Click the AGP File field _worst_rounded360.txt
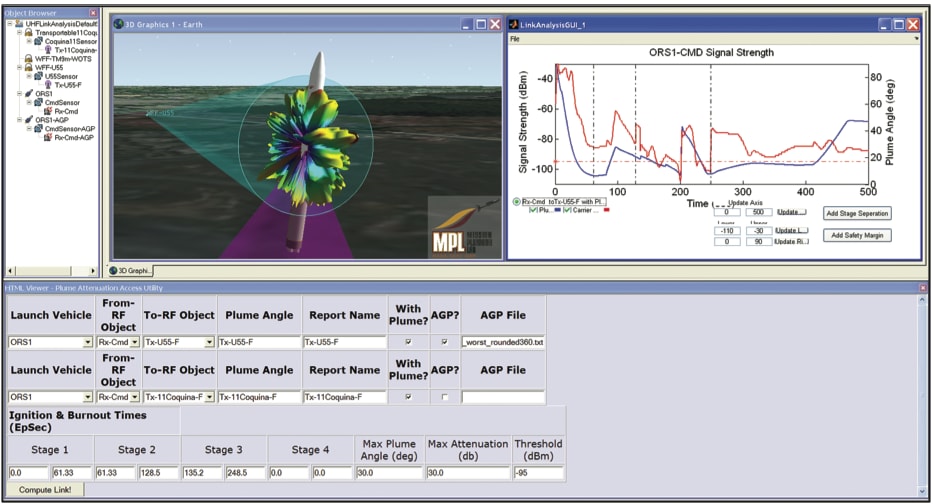Image resolution: width=934 pixels, height=504 pixels. [503, 342]
